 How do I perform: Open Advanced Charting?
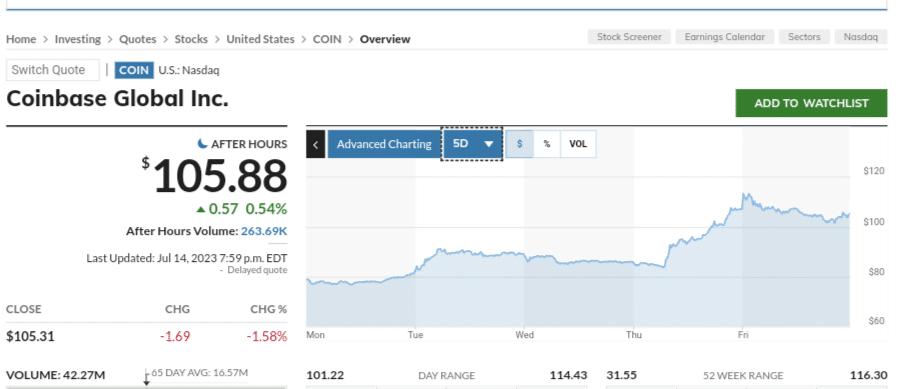coord(384,144)
